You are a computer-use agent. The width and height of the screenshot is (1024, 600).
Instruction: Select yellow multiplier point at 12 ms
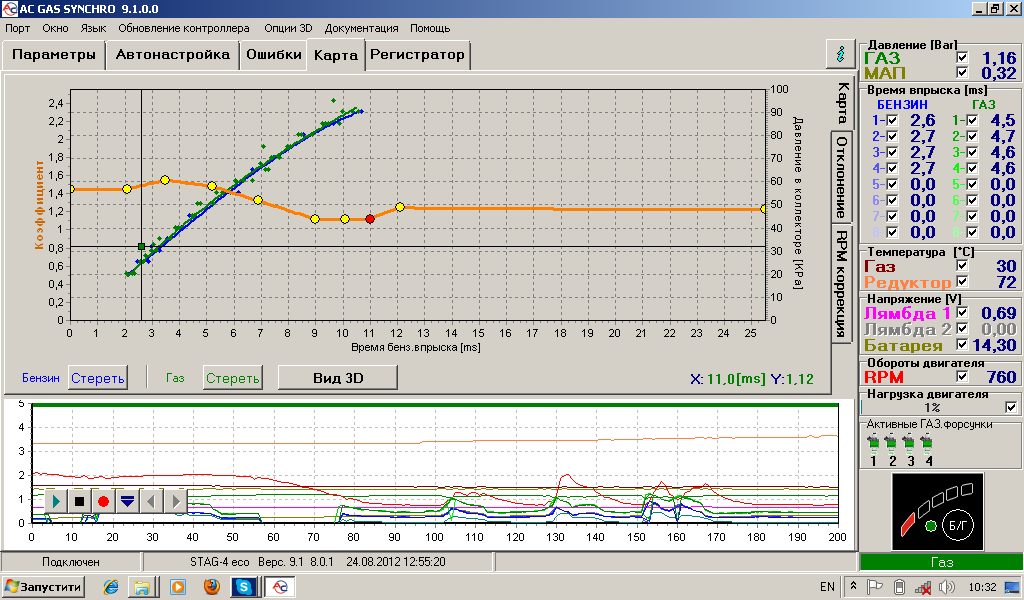[400, 207]
